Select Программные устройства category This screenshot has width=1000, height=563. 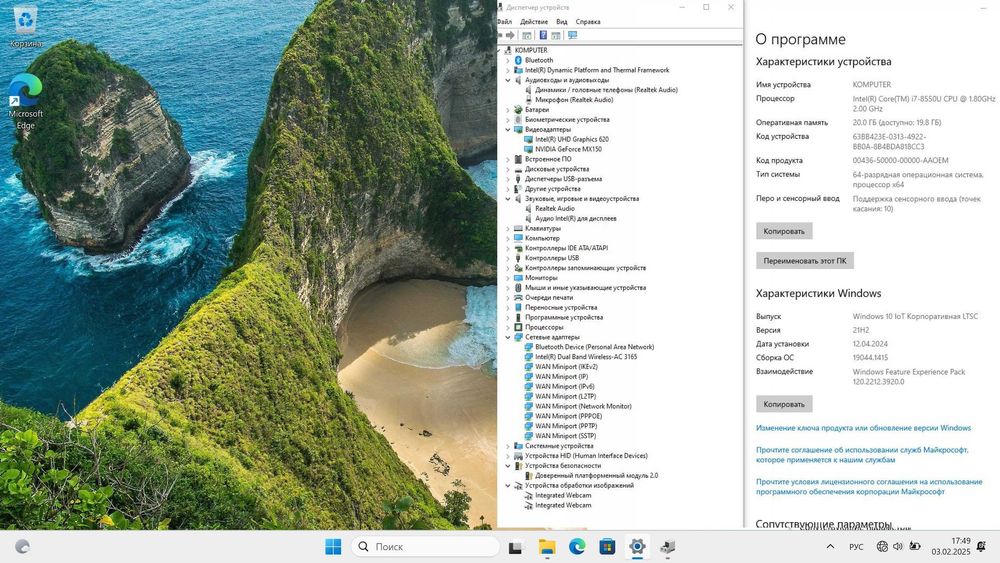tap(564, 317)
